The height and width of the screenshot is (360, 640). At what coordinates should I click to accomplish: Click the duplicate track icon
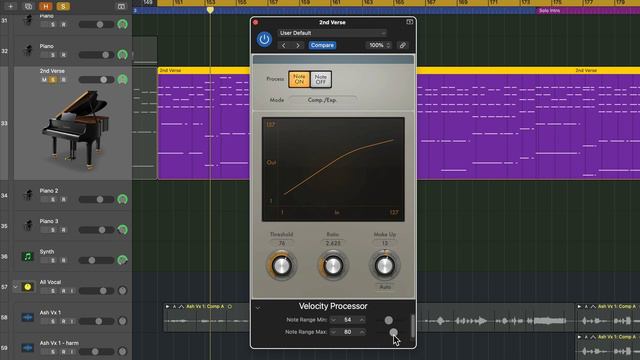28,6
